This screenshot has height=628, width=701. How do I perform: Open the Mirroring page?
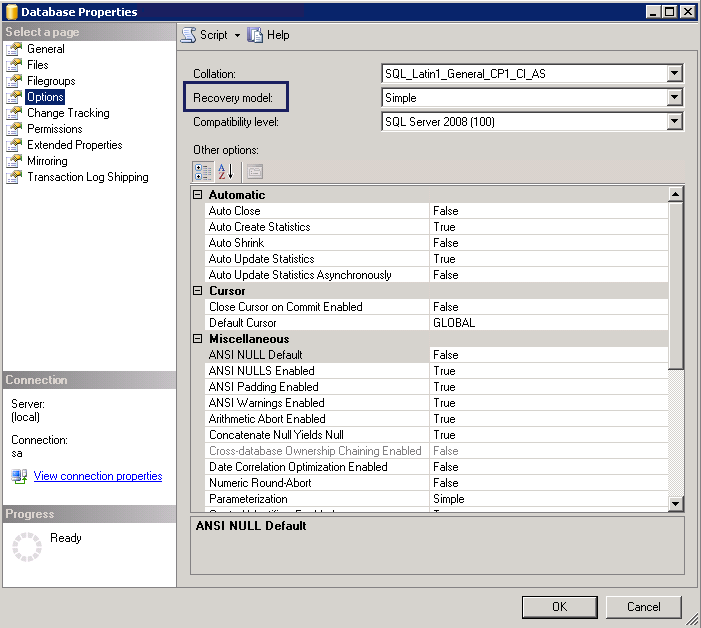47,161
